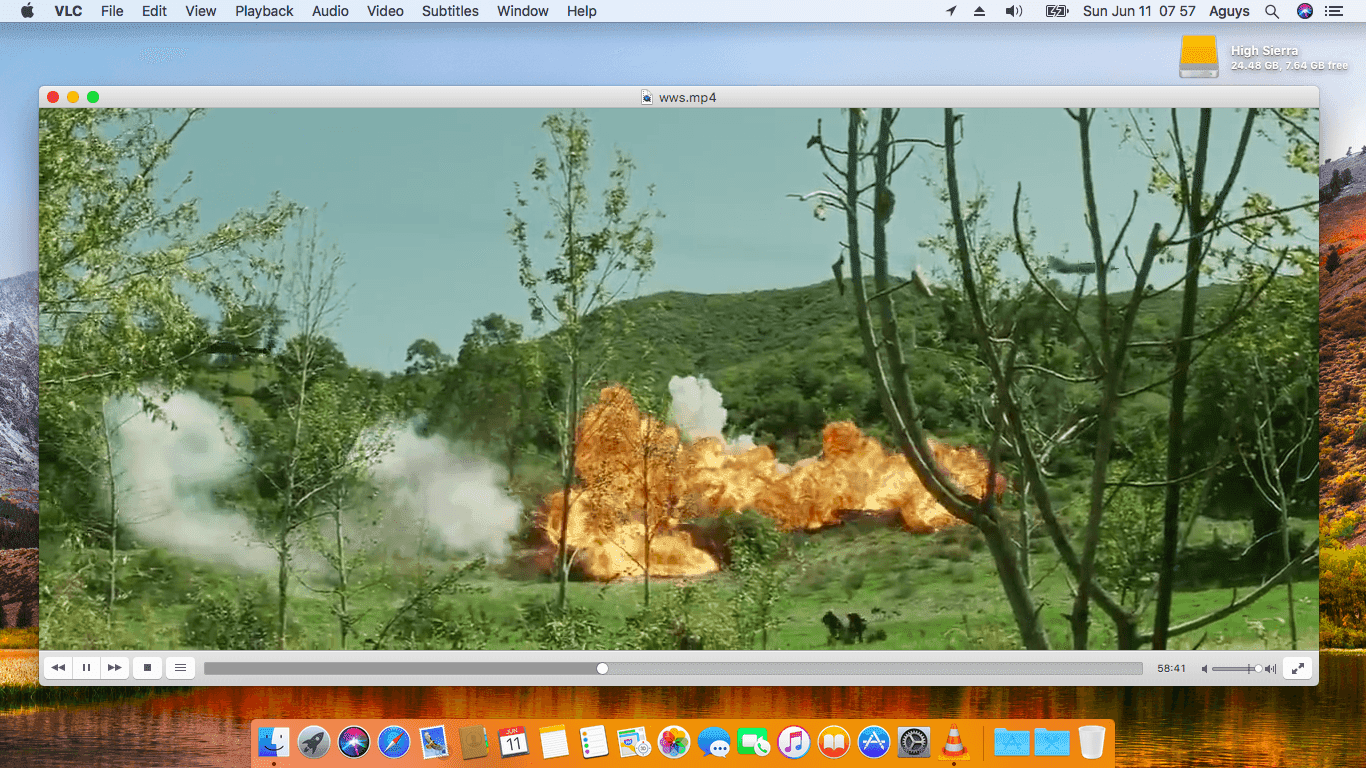Click the Siri icon in menu bar
Viewport: 1366px width, 768px height.
1304,11
